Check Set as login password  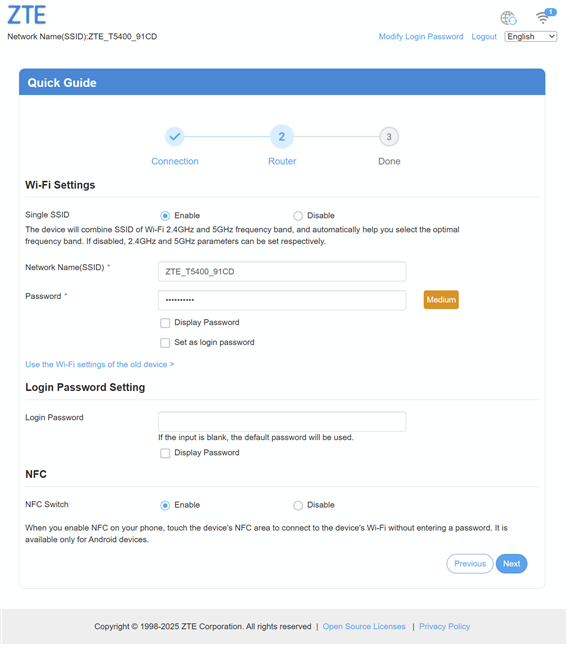point(165,343)
